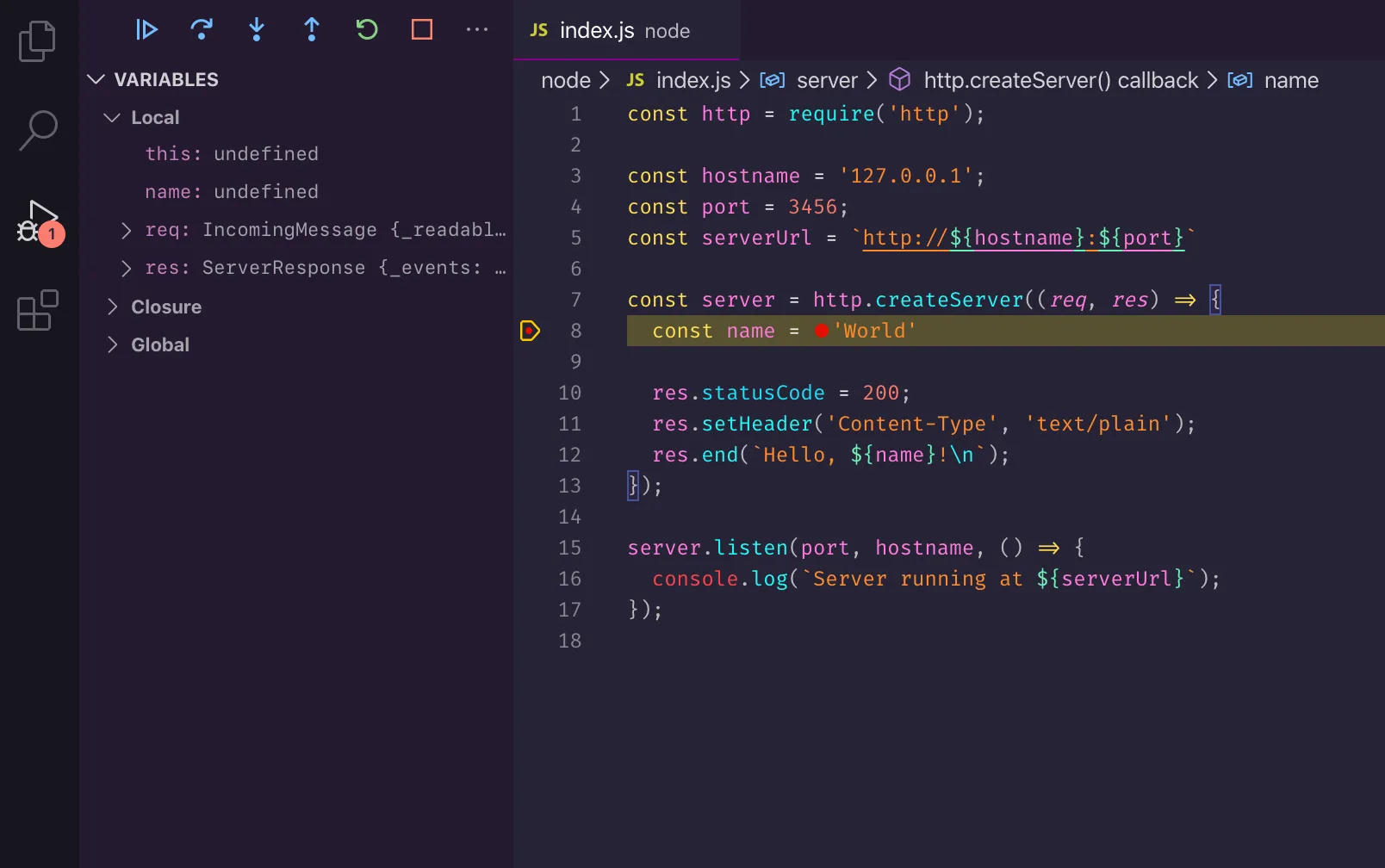The width and height of the screenshot is (1385, 868).
Task: Click 'setHeader' on line 11
Action: (x=757, y=424)
